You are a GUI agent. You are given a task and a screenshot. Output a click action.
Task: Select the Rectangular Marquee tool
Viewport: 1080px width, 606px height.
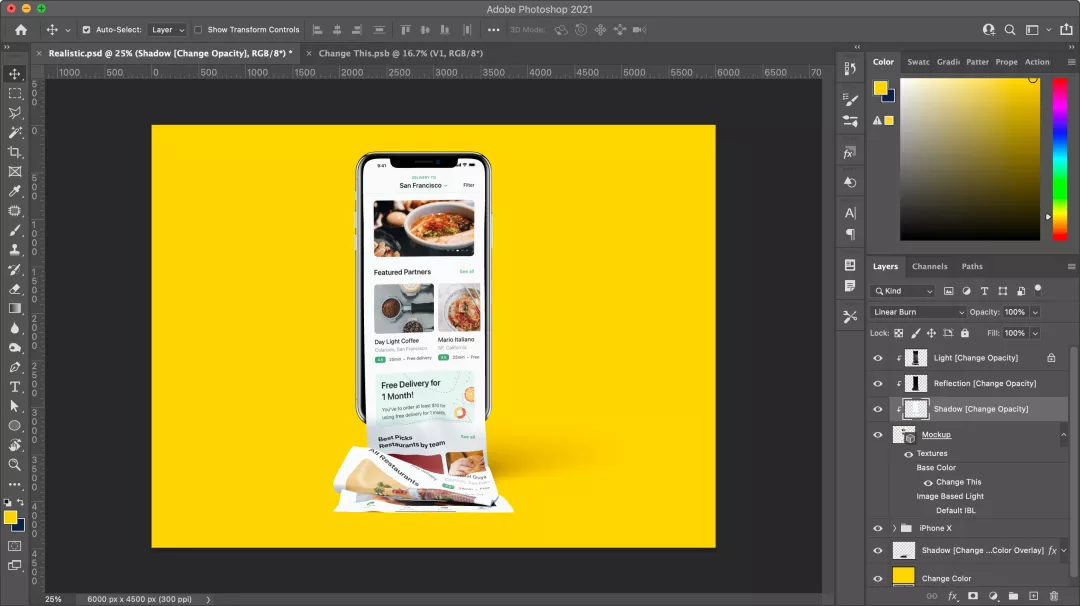coord(15,93)
